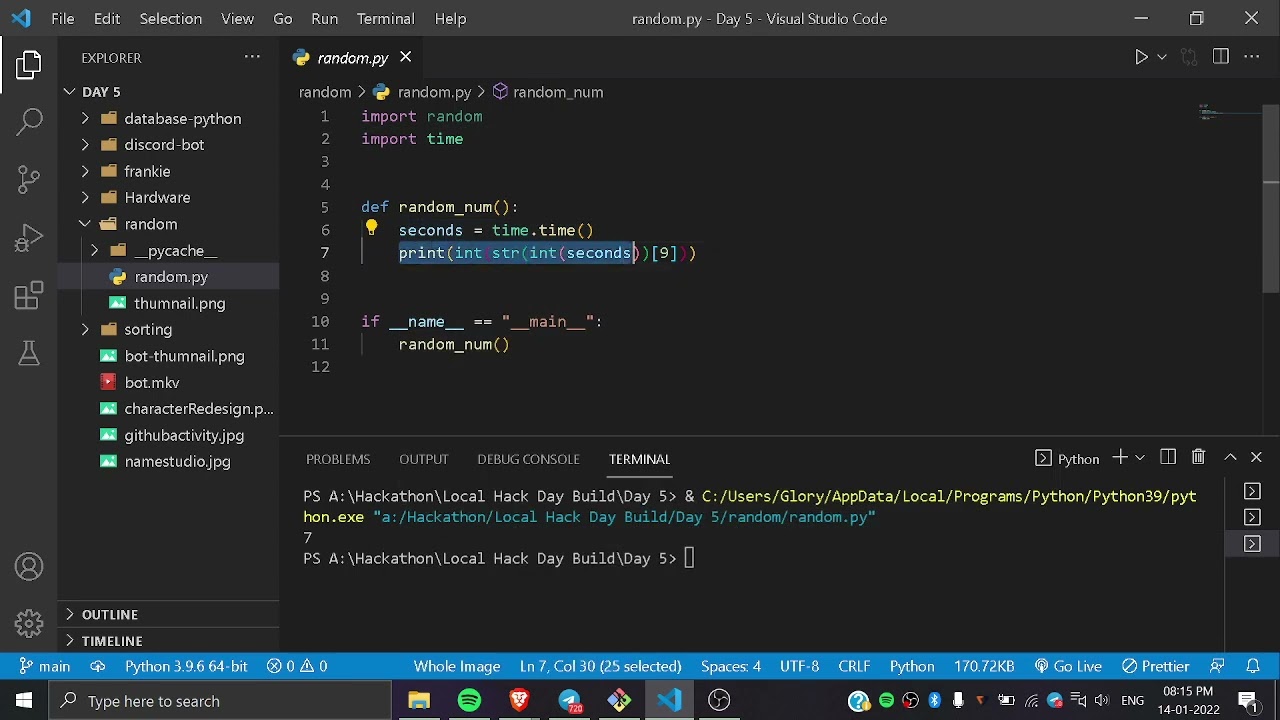Open namestudio.jpg in explorer
The height and width of the screenshot is (720, 1280).
click(168, 462)
